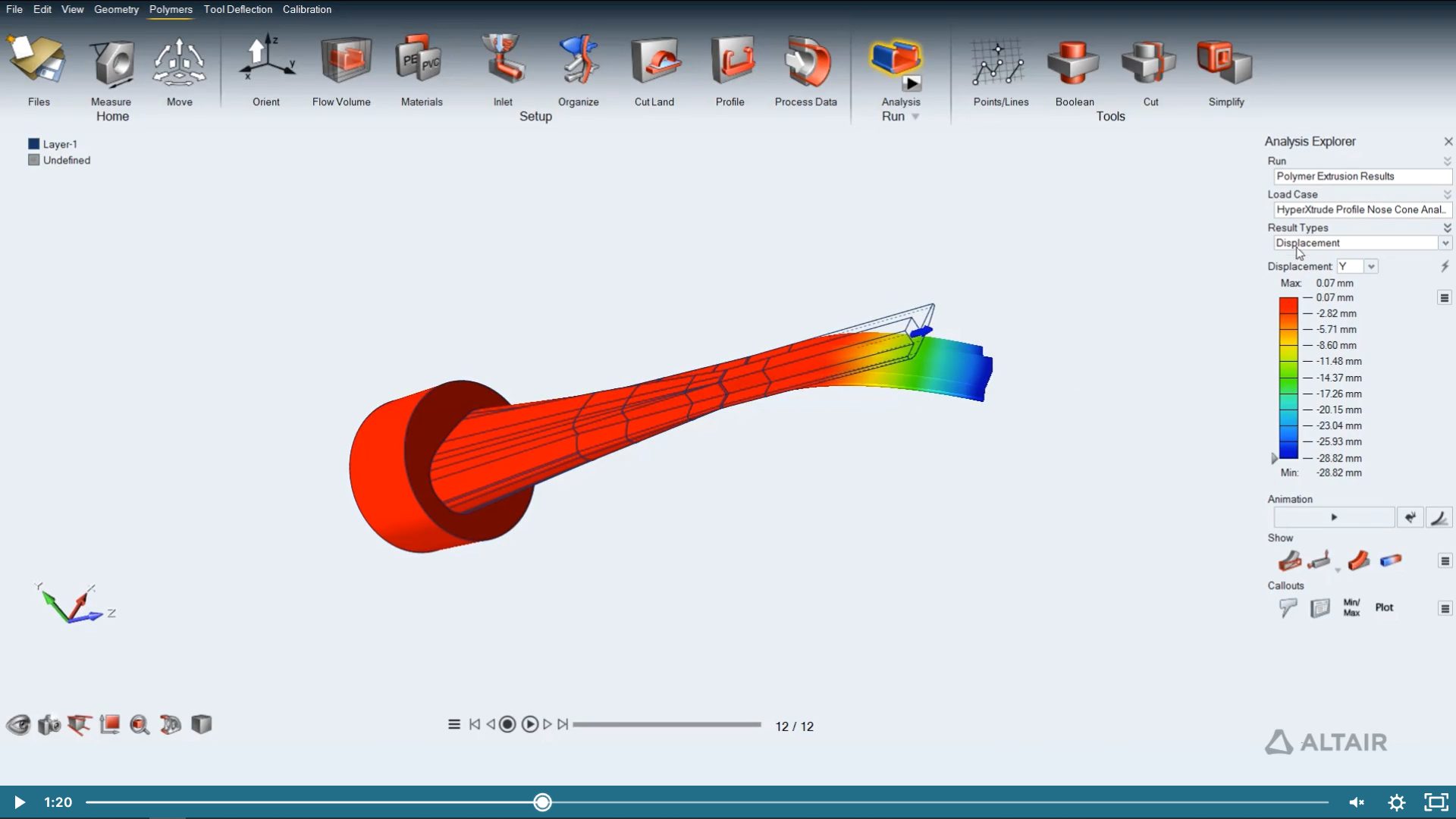
Task: Toggle visibility of Layer-1
Action: pyautogui.click(x=33, y=143)
